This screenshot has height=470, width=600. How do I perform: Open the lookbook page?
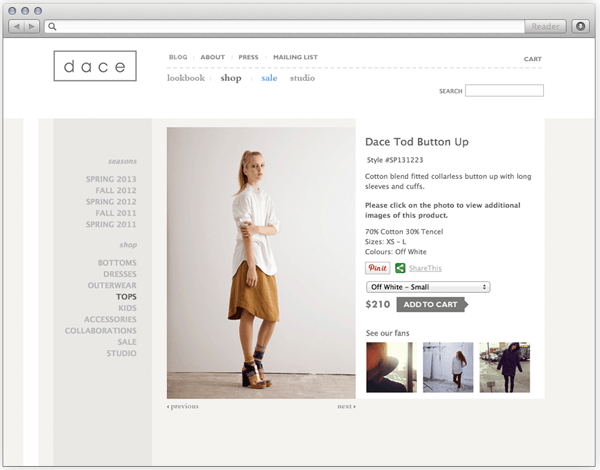pyautogui.click(x=186, y=78)
